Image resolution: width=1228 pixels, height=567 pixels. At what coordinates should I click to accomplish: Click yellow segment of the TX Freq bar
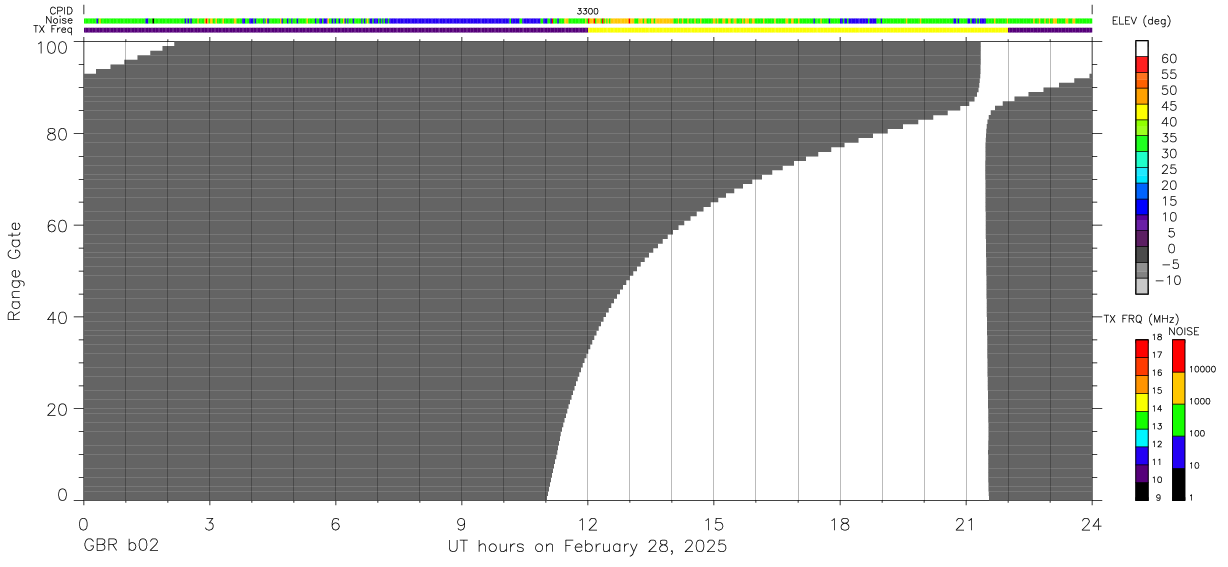(x=798, y=30)
